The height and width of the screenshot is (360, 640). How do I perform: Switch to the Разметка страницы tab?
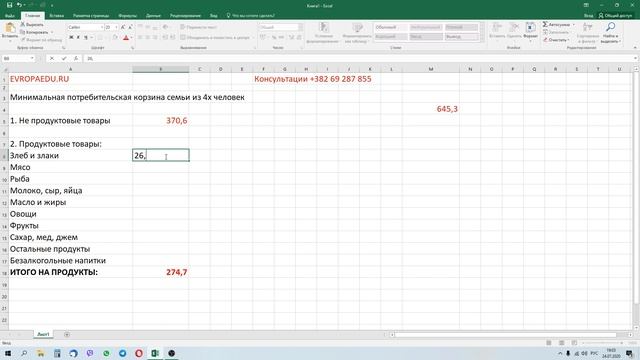click(x=91, y=16)
